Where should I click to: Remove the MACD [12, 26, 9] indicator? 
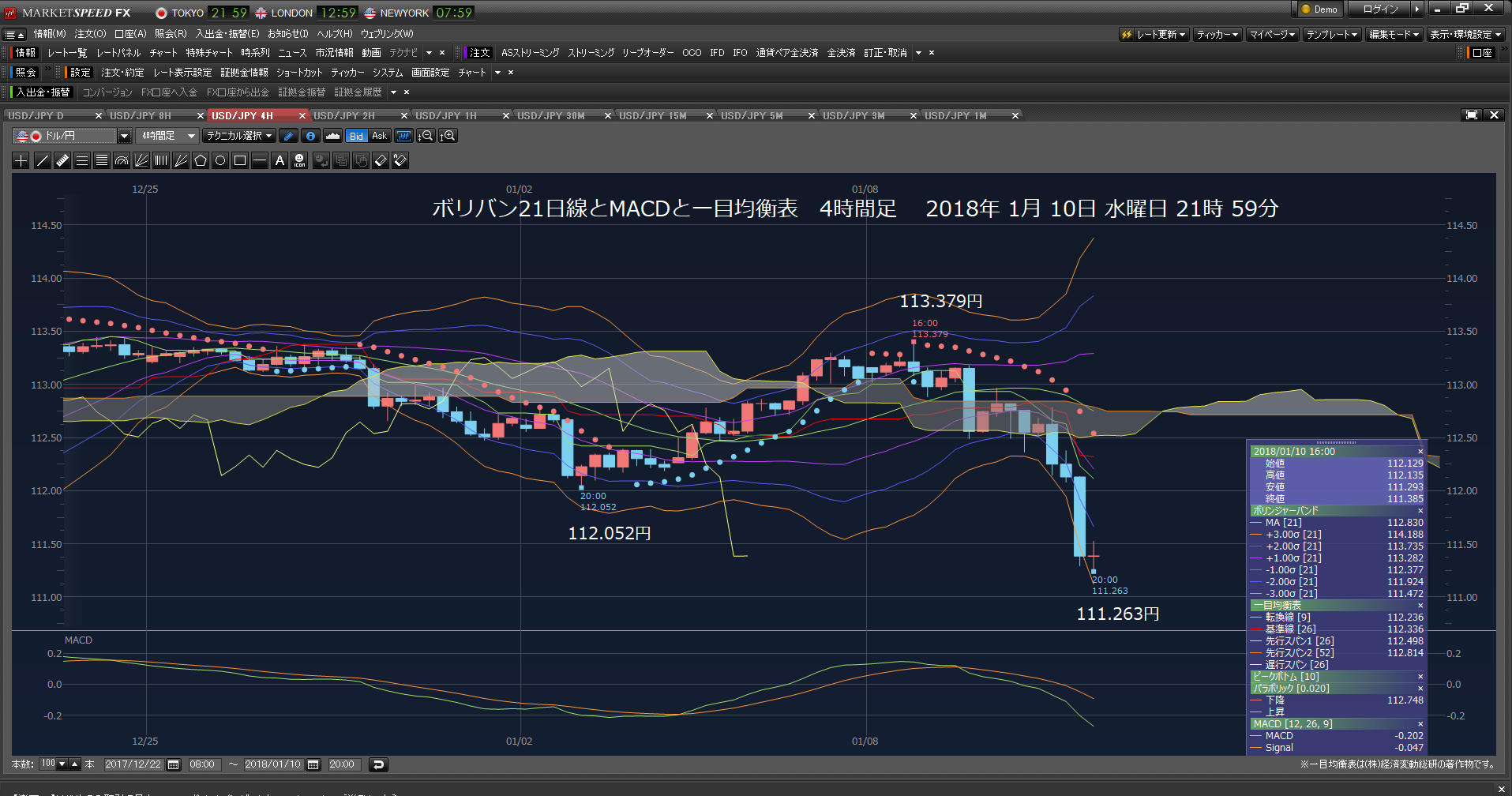(1420, 724)
